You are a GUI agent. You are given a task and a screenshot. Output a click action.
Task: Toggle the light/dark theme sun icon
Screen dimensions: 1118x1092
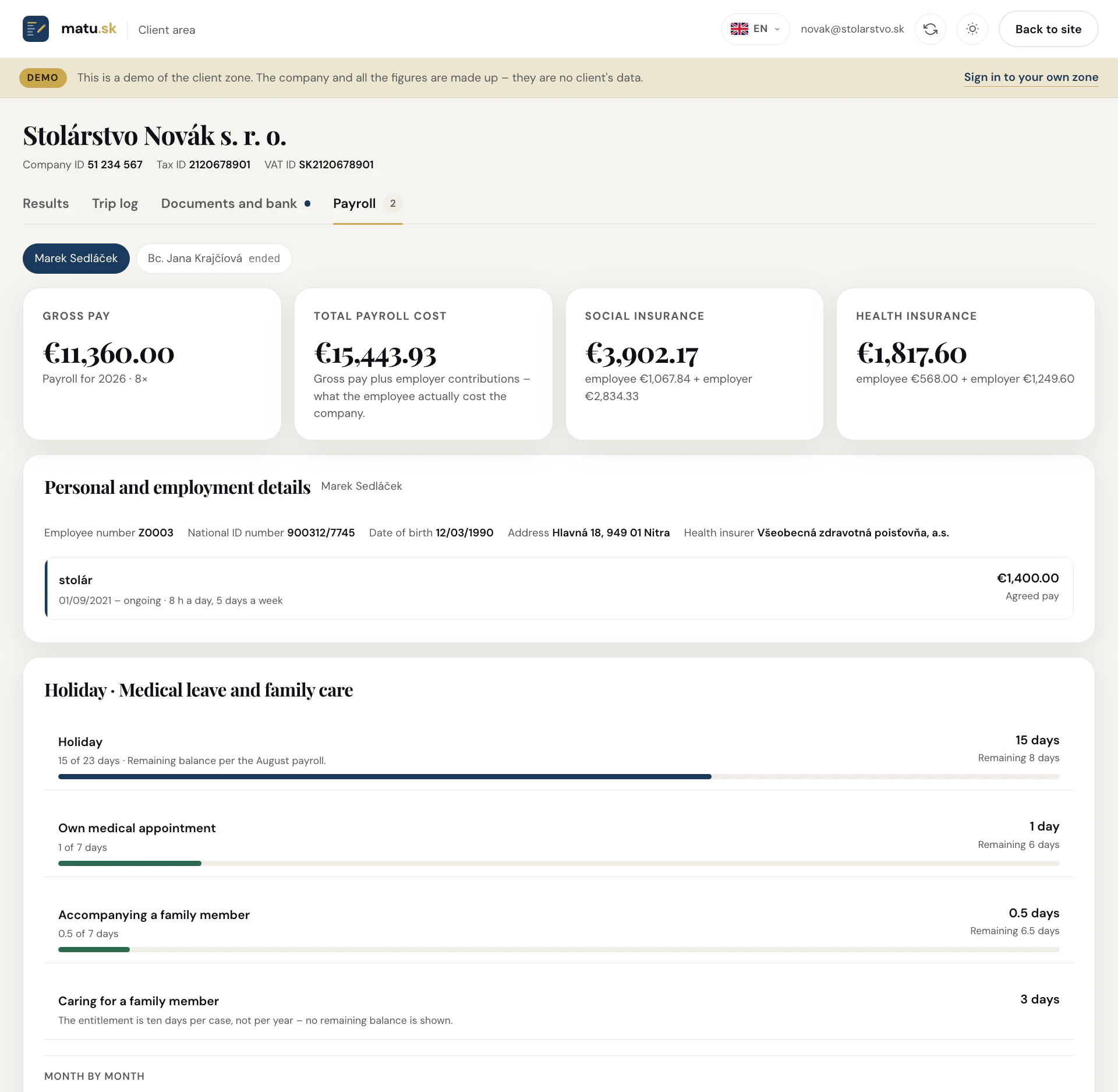click(x=972, y=29)
